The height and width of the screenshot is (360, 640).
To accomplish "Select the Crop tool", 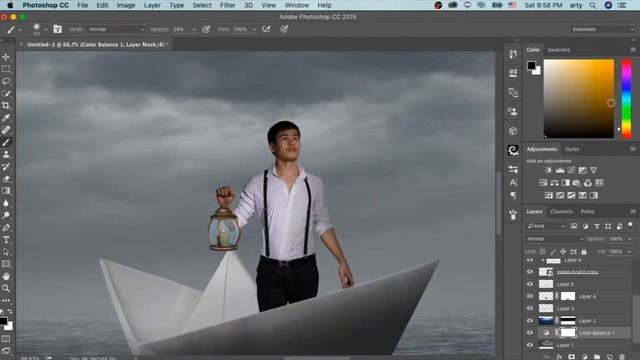I will point(6,106).
